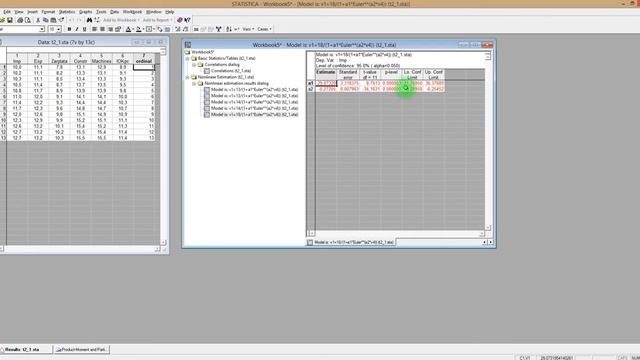This screenshot has width=640, height=360.
Task: Open the View menu
Action: (19, 12)
